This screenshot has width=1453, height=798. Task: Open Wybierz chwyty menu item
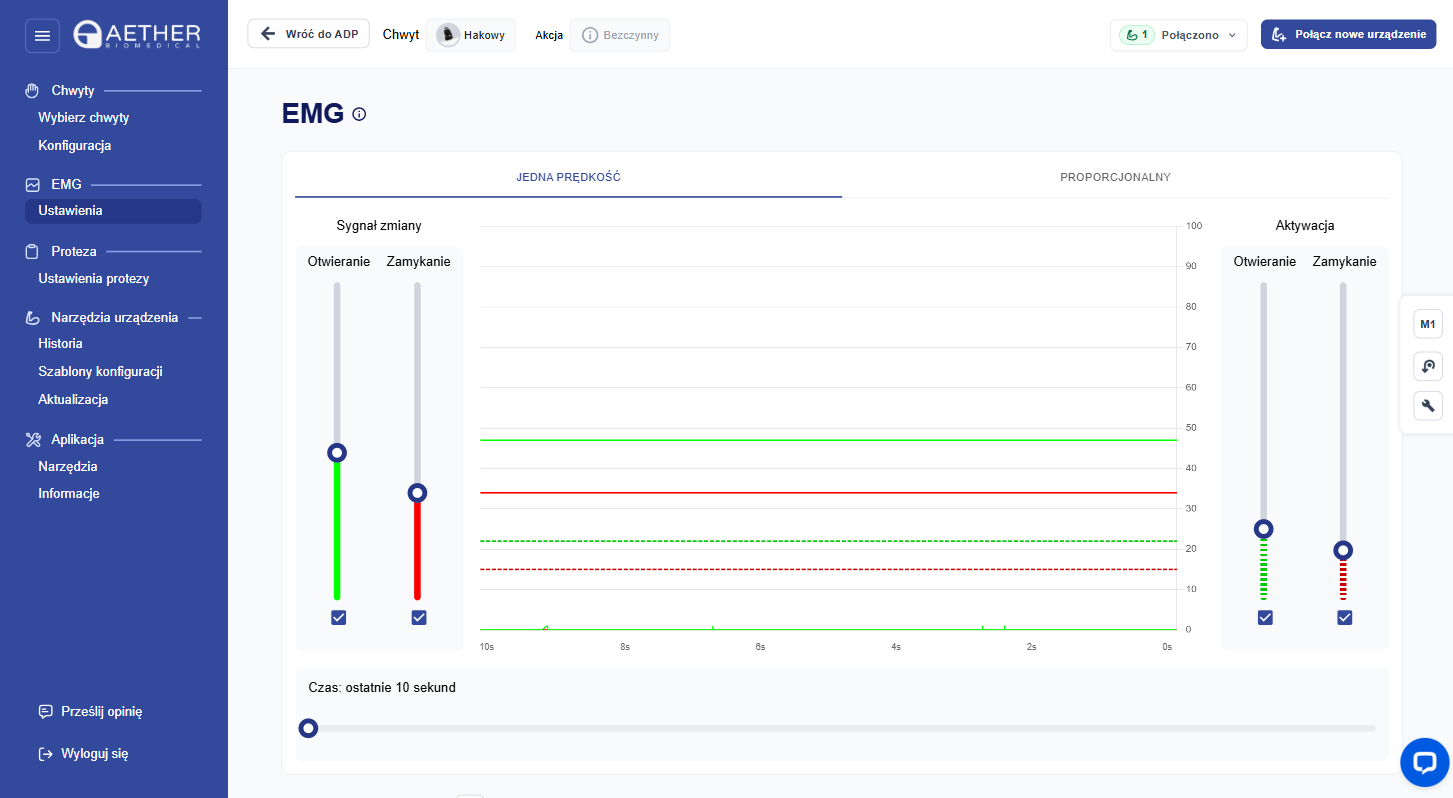pyautogui.click(x=84, y=117)
